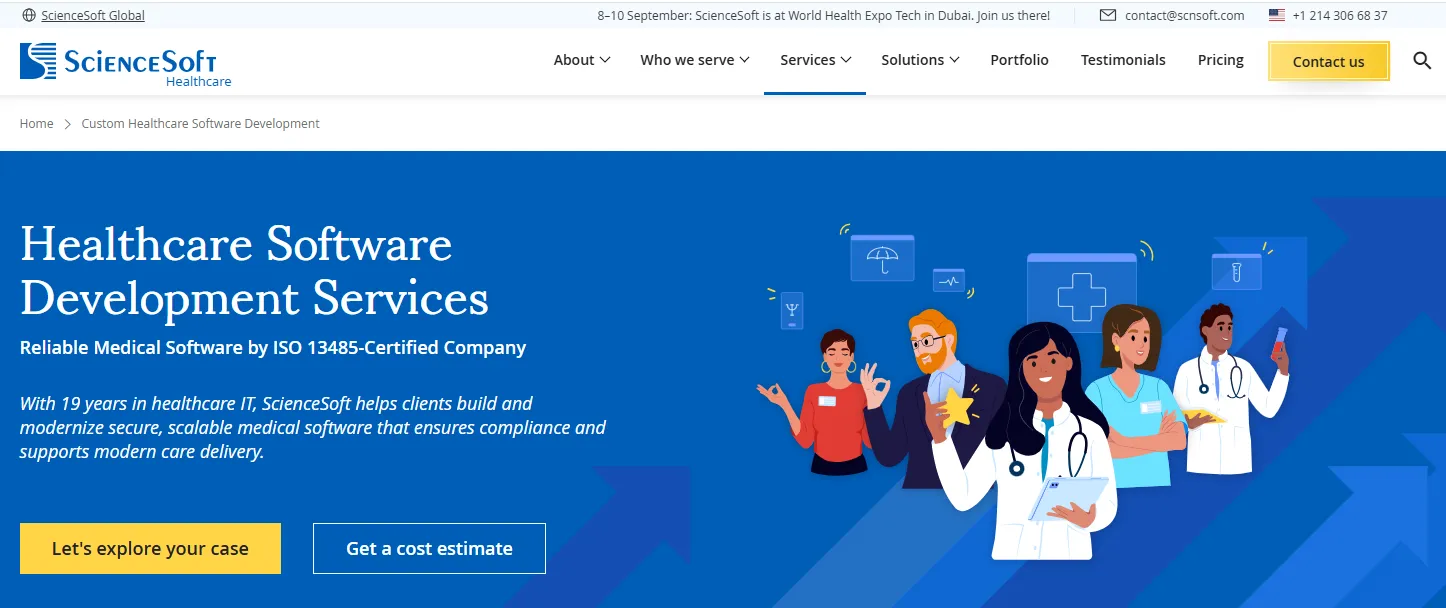This screenshot has height=608, width=1446.
Task: Click the phone caduceus illustration icon
Action: [792, 311]
